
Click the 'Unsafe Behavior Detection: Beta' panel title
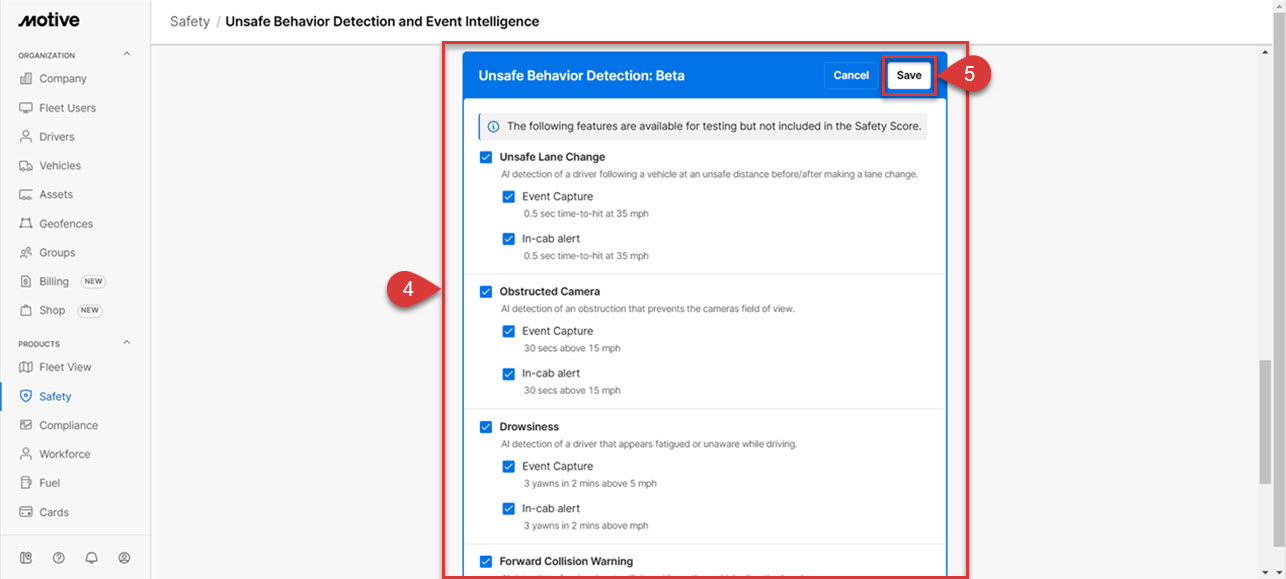pyautogui.click(x=582, y=76)
